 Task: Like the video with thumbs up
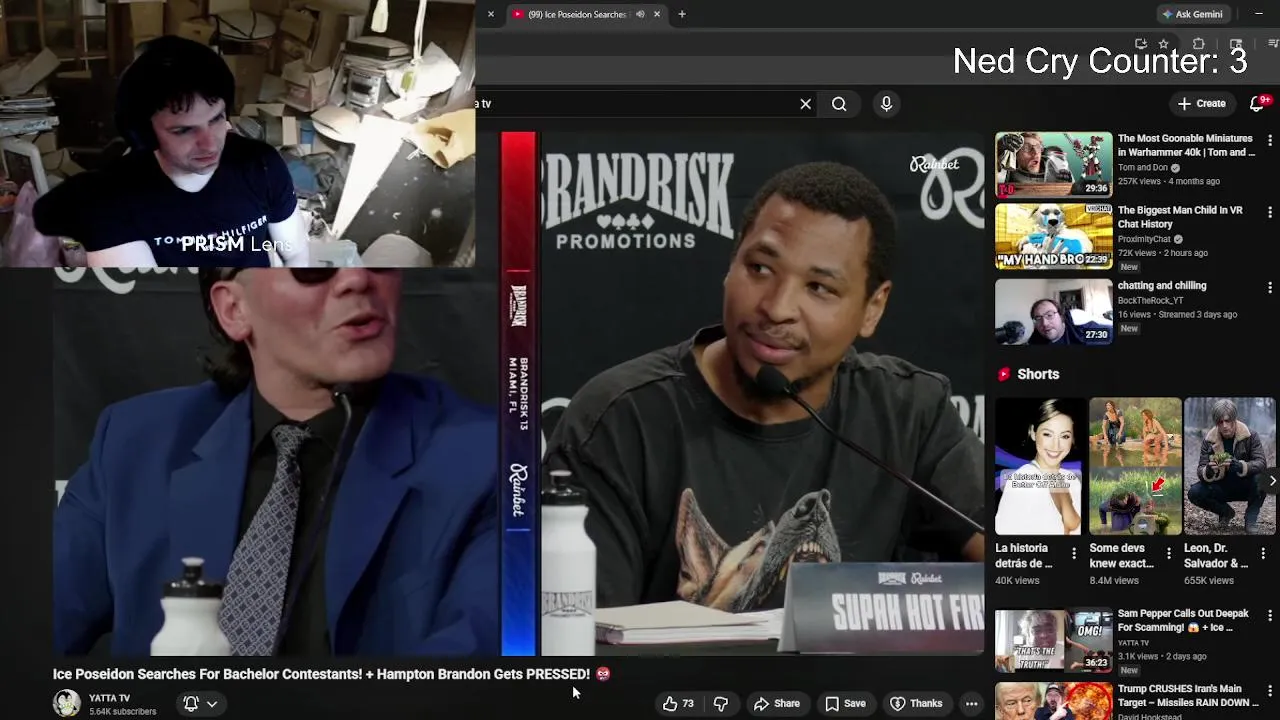(679, 704)
